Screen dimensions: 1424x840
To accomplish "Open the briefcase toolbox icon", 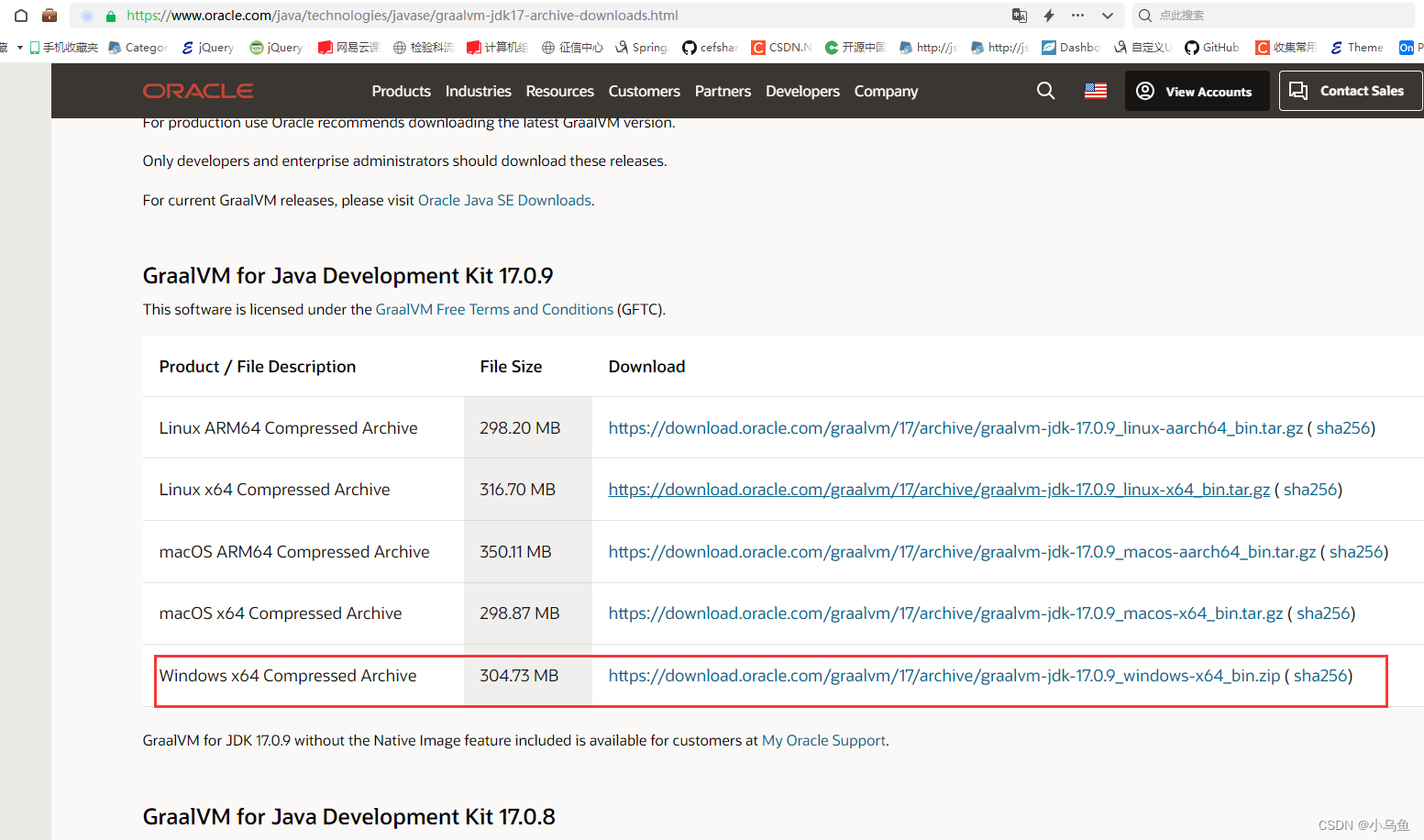I will 50,16.
